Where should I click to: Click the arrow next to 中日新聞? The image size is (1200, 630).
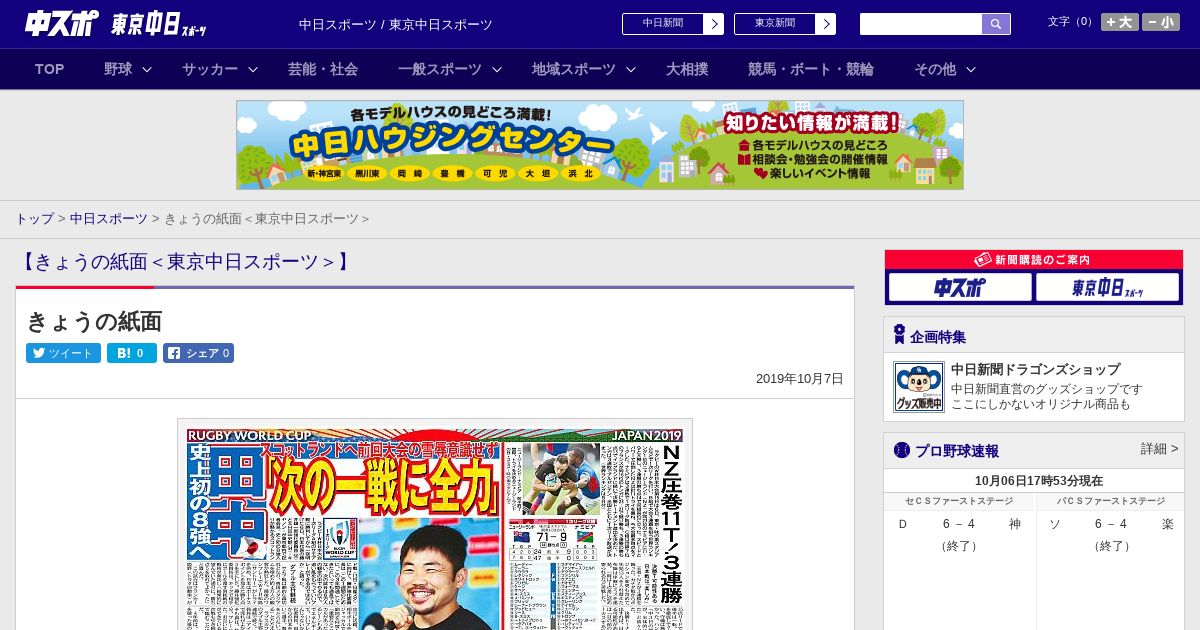(x=714, y=24)
